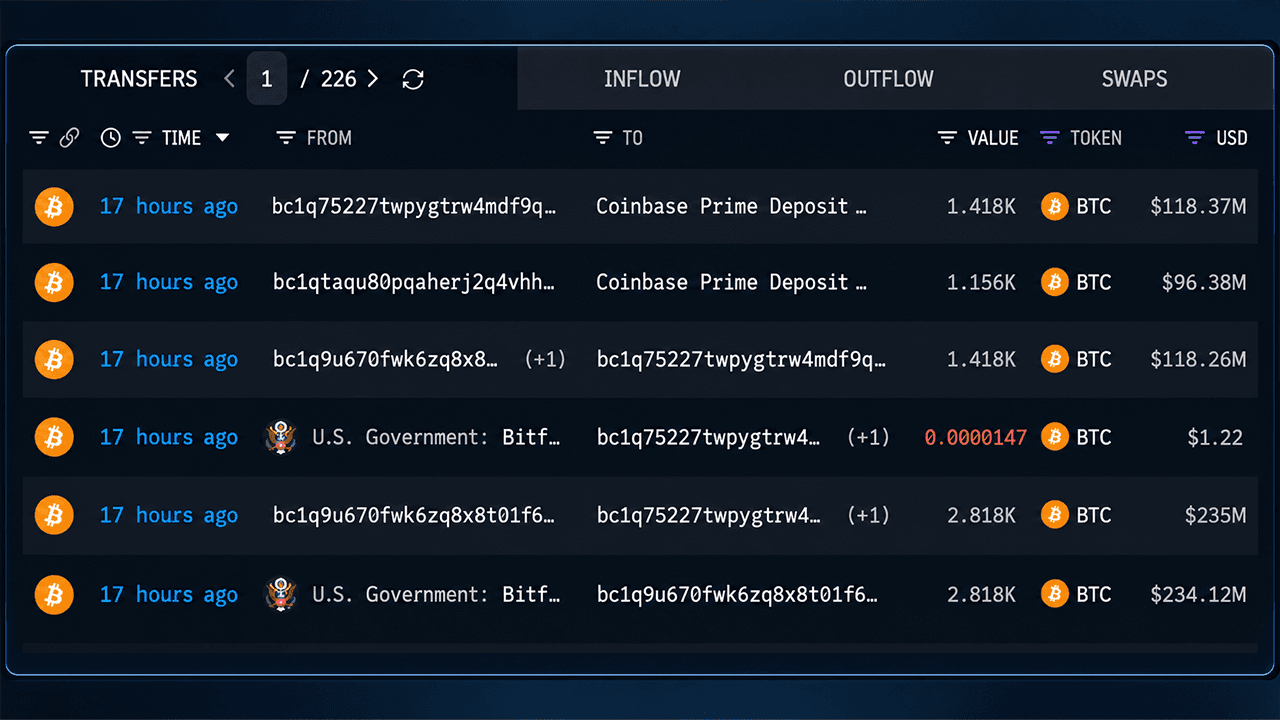Viewport: 1280px width, 720px height.
Task: Open Coinbase Prime Deposit in the $96.38M row
Action: 731,283
